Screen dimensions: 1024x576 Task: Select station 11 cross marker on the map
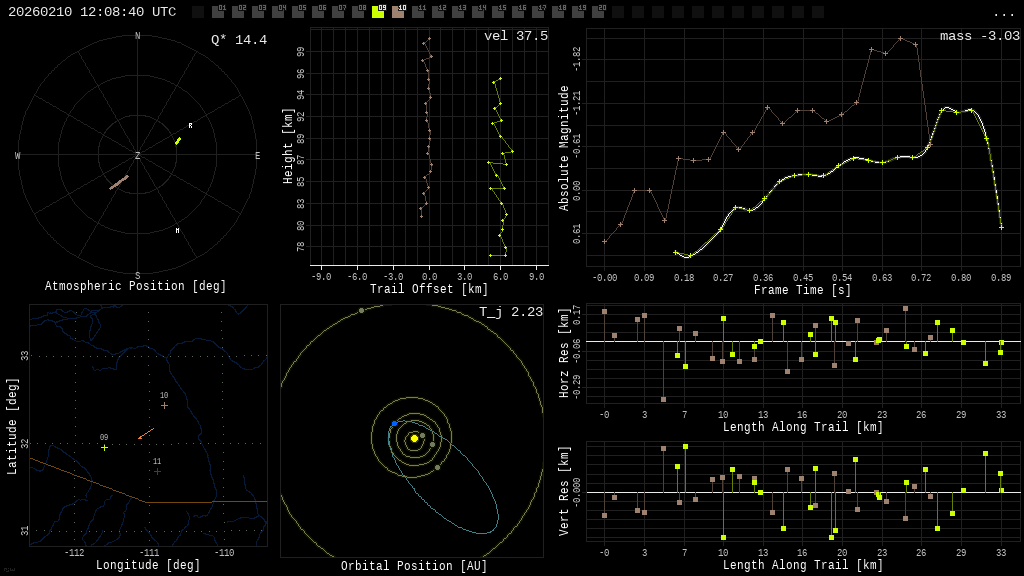click(157, 471)
